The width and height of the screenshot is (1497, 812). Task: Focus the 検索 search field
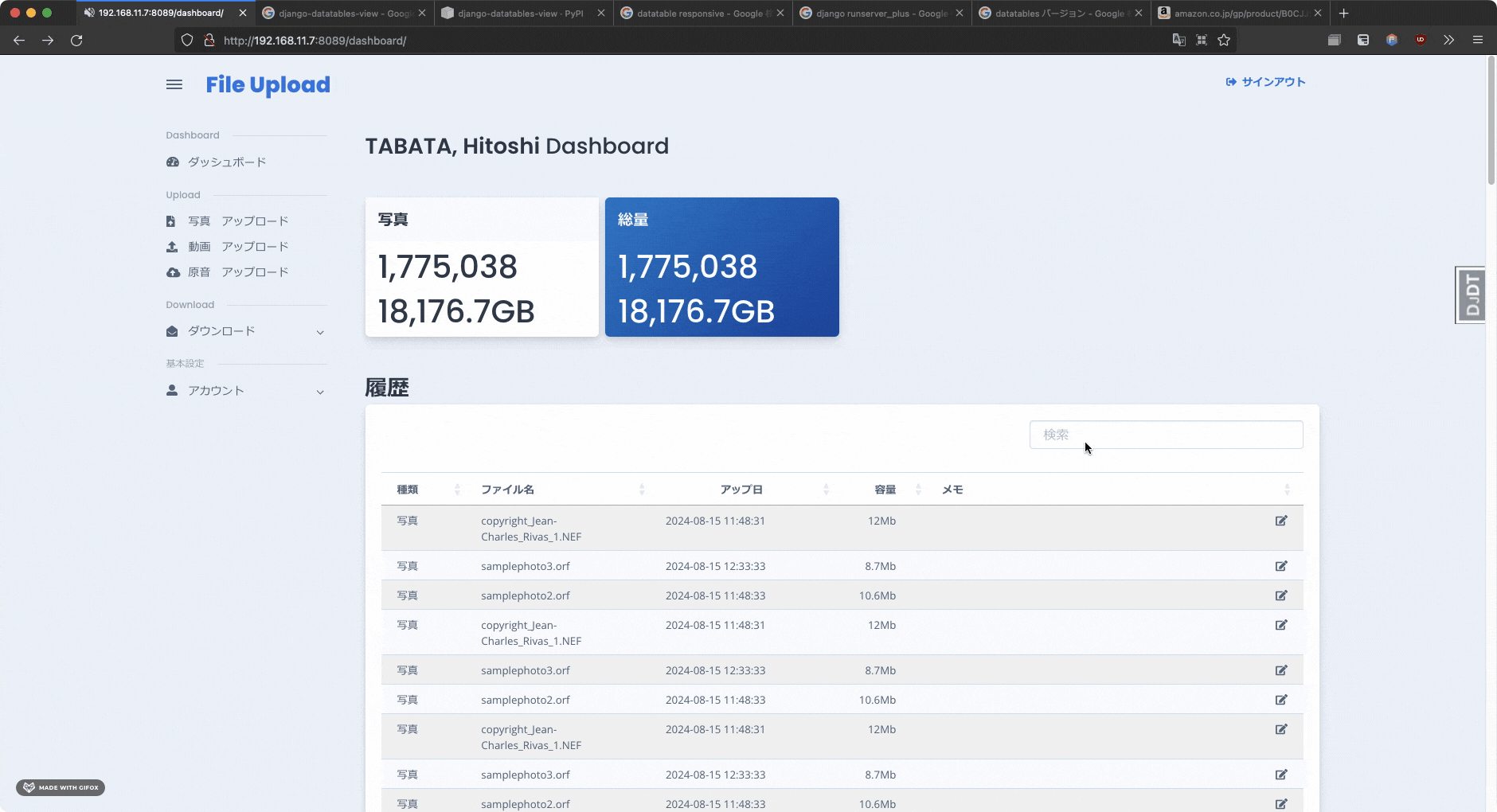point(1166,435)
